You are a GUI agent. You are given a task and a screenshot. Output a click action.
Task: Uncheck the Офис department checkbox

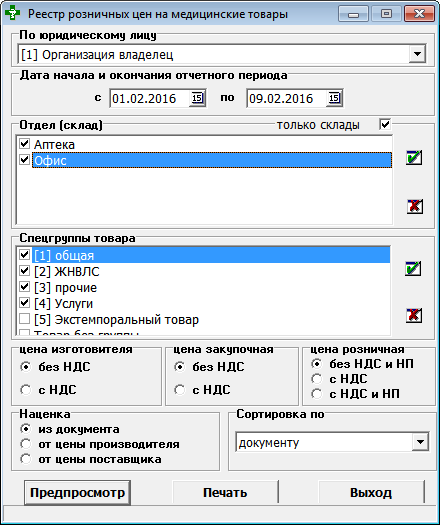pos(24,160)
